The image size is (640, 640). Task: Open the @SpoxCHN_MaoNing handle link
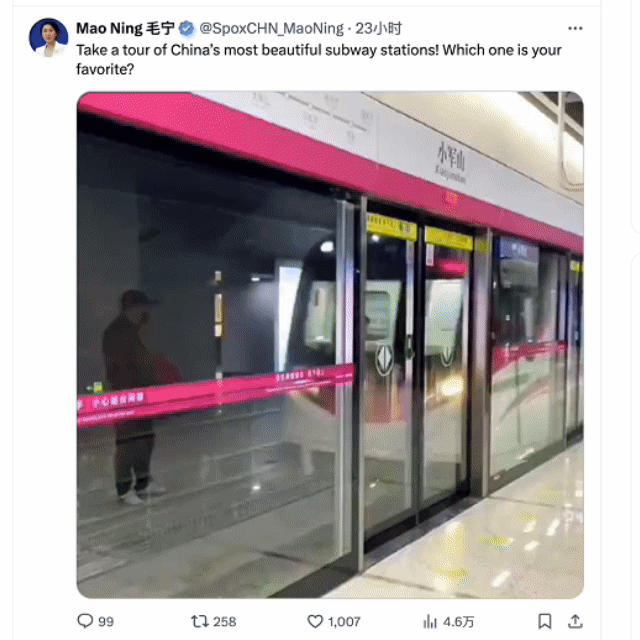click(271, 29)
